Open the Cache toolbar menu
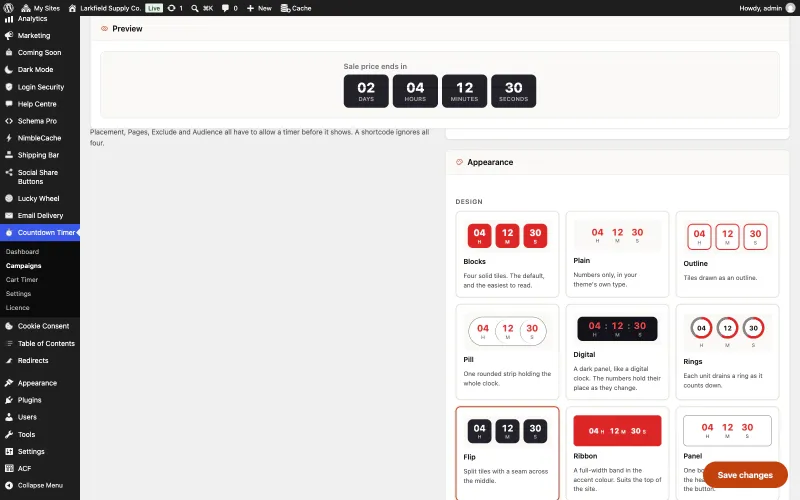Image resolution: width=800 pixels, height=500 pixels. 296,8
